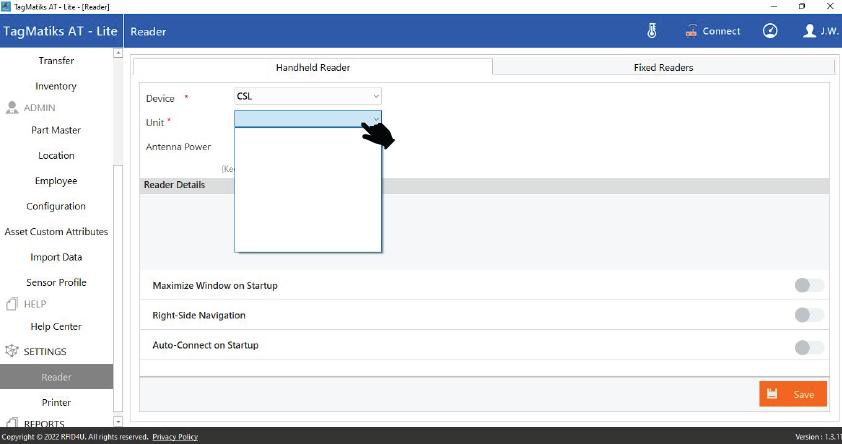This screenshot has width=842, height=444.
Task: Open the Privacy Policy link
Action: 175,437
